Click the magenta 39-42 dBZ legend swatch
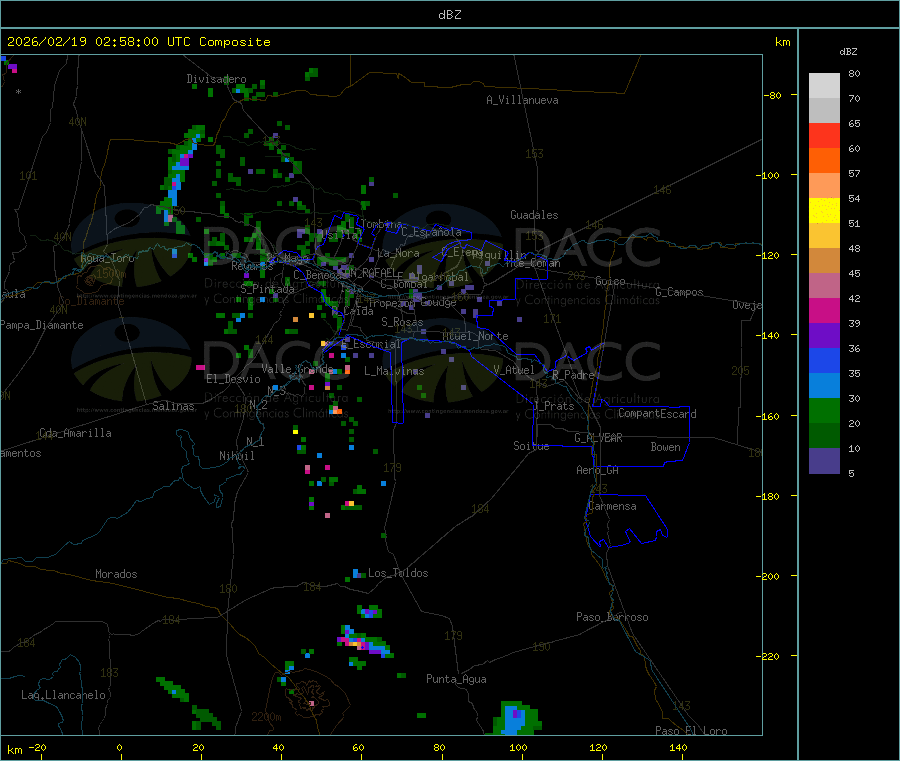 coord(824,310)
